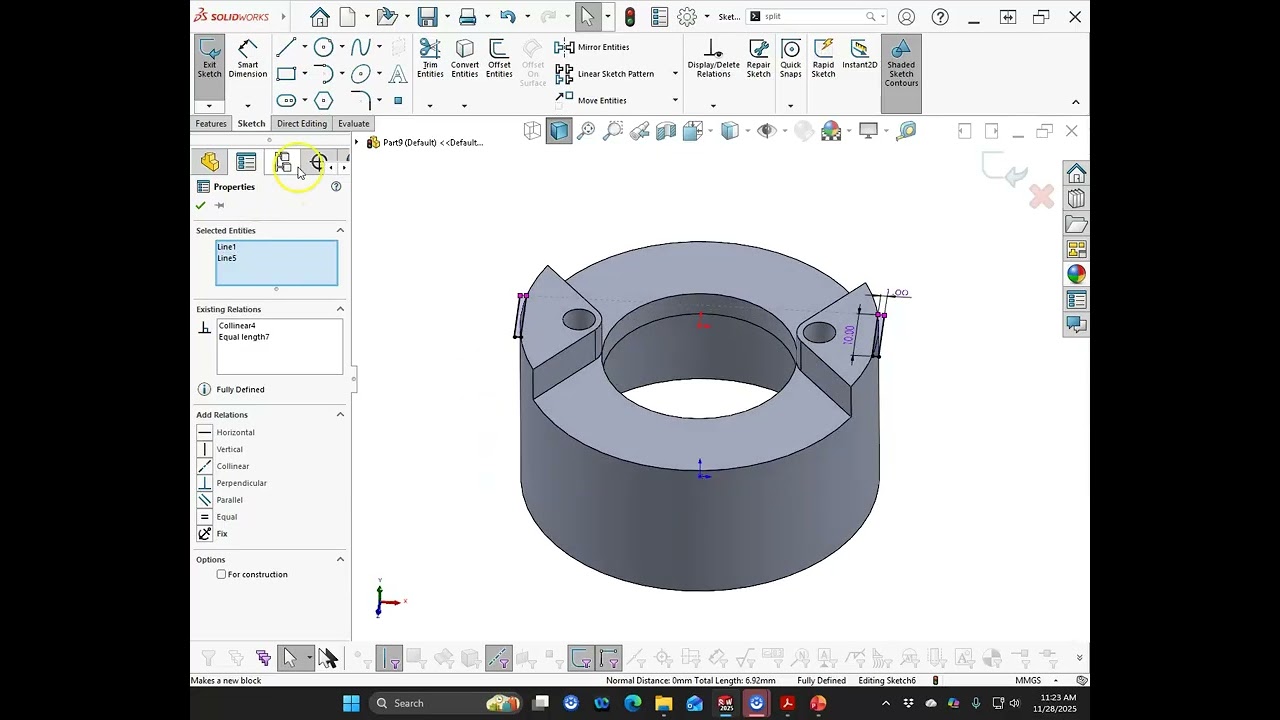Switch to the Features tab
The width and height of the screenshot is (1280, 720).
pos(211,124)
